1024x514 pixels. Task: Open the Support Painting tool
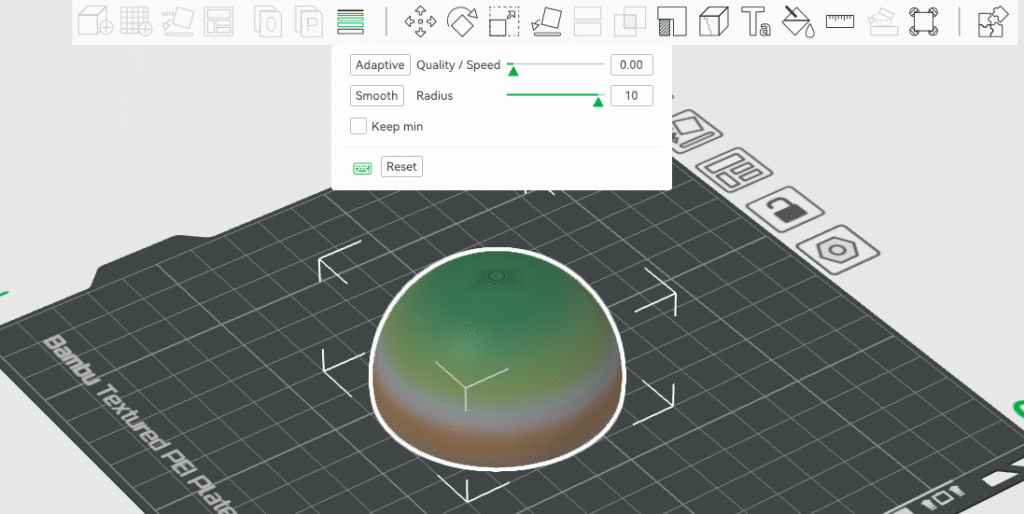point(672,21)
